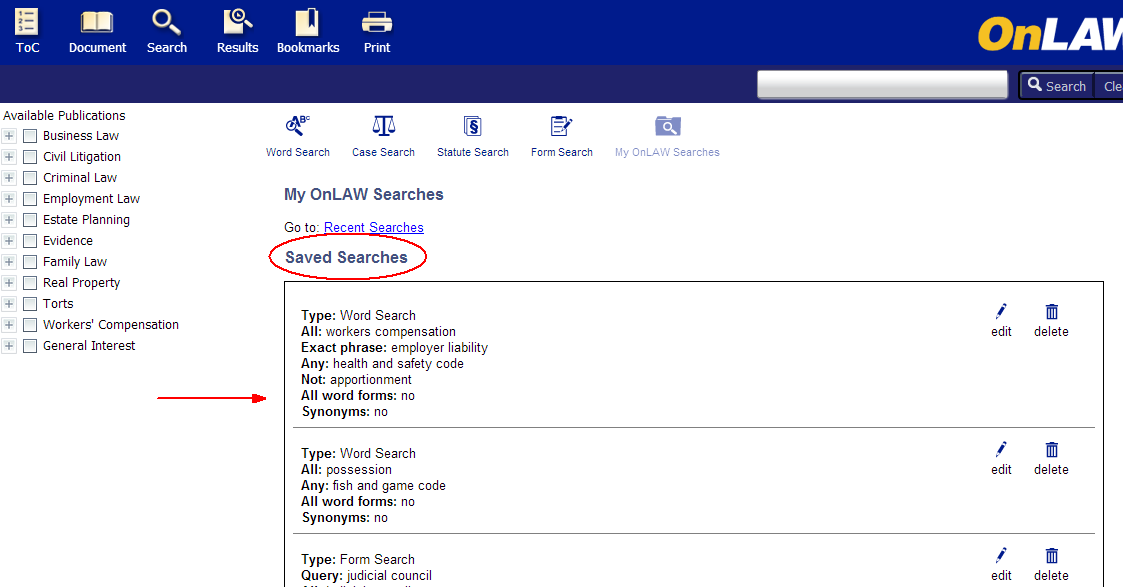
Task: Edit the possession saved search
Action: tap(1001, 459)
